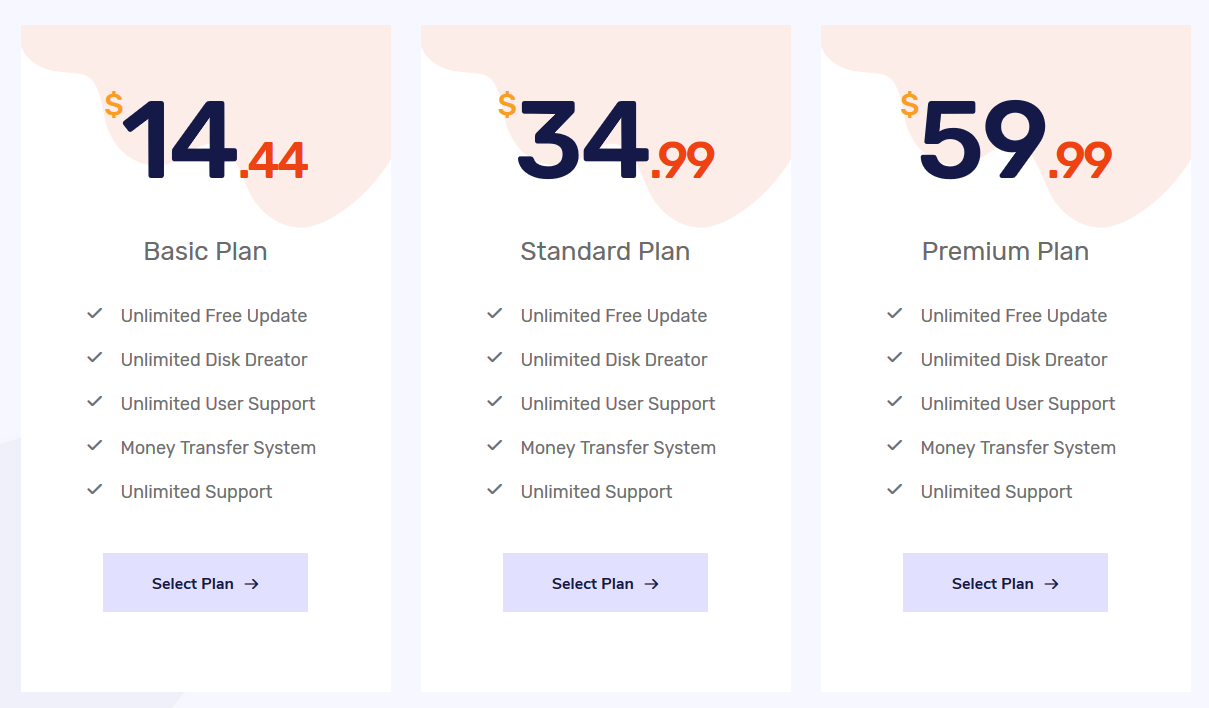
Task: Click the arrow icon in Premium Select Plan
Action: tap(1052, 584)
